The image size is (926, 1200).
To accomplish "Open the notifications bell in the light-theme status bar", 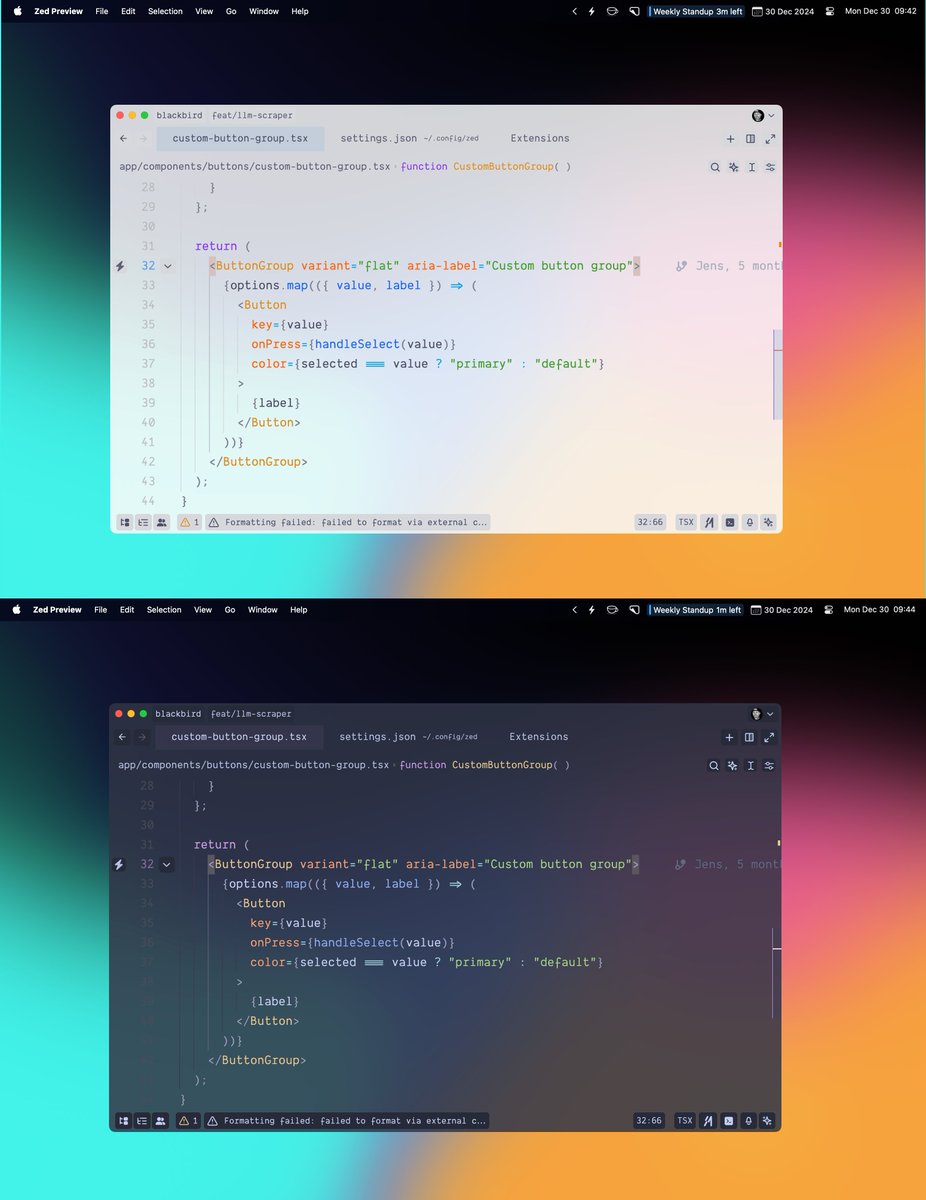I will tap(749, 522).
